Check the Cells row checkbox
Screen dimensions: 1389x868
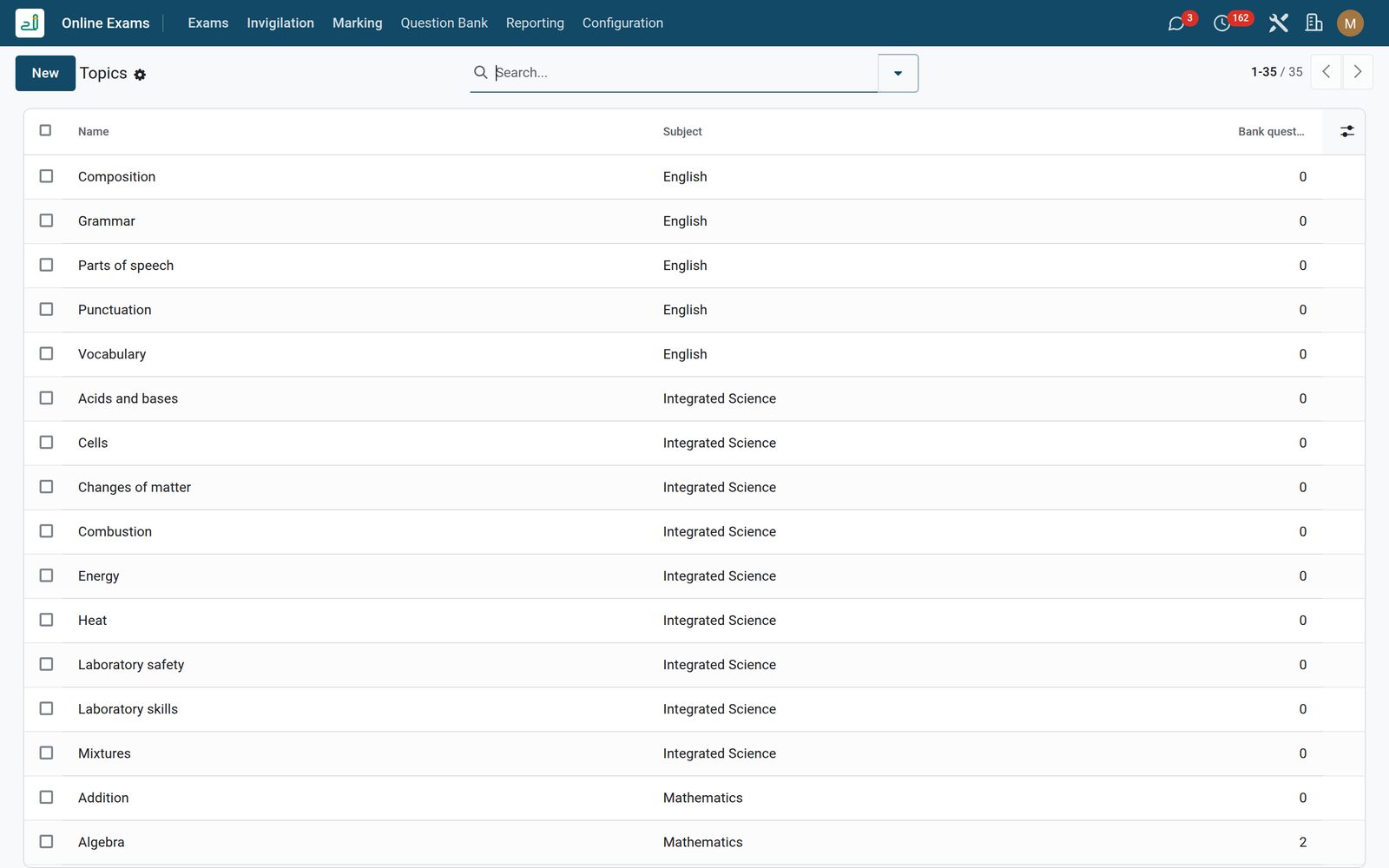pyautogui.click(x=46, y=442)
